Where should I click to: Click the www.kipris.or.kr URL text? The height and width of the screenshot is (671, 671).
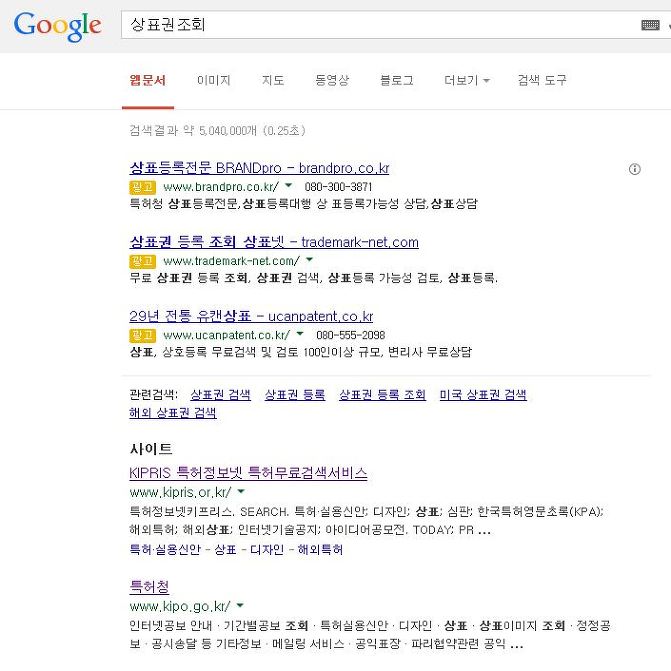[180, 492]
